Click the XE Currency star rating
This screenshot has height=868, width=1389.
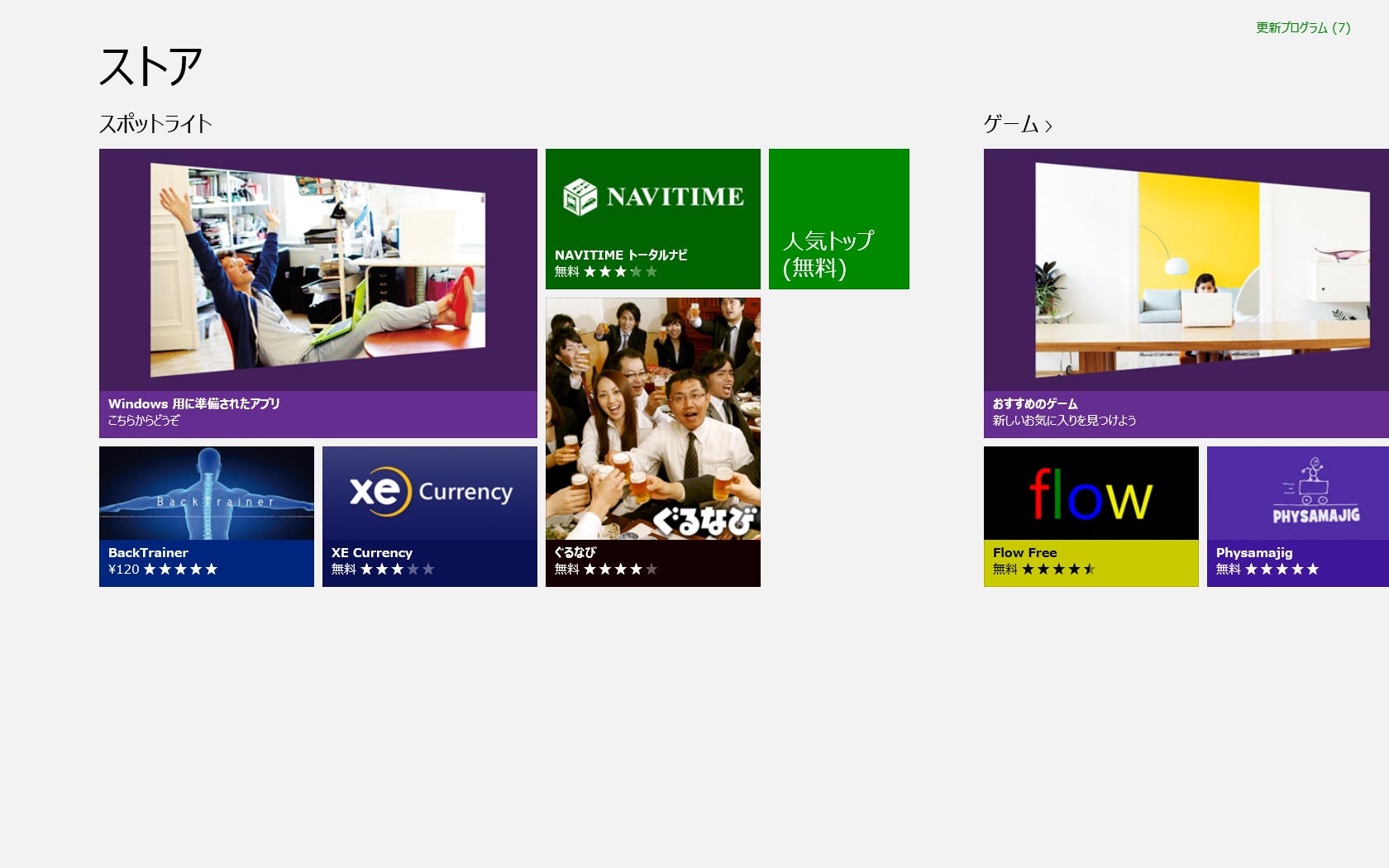(x=398, y=569)
